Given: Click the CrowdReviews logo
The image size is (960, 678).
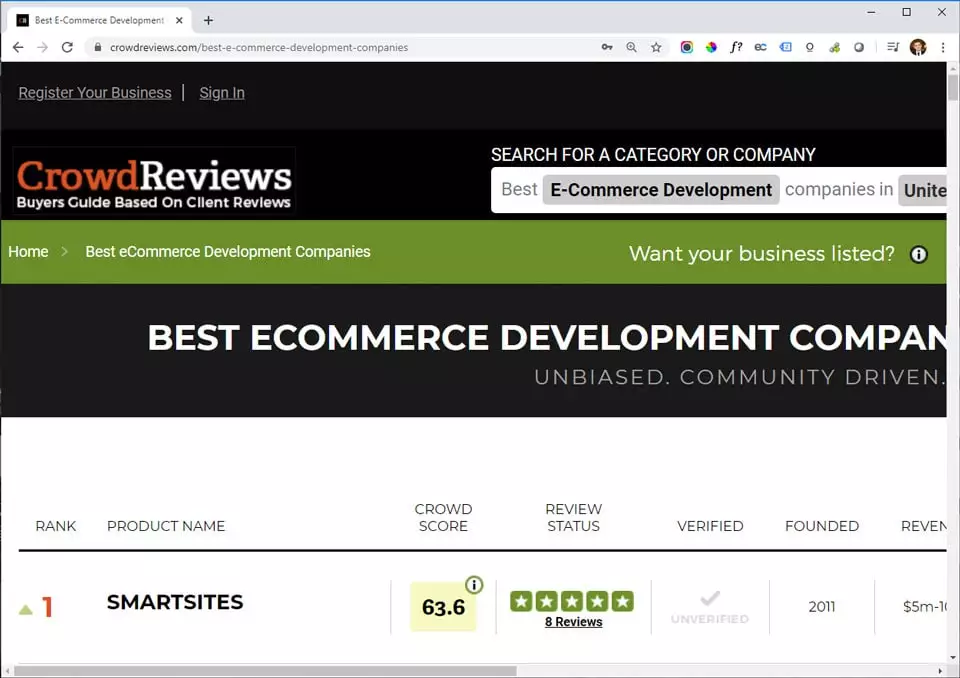Looking at the screenshot, I should [154, 182].
